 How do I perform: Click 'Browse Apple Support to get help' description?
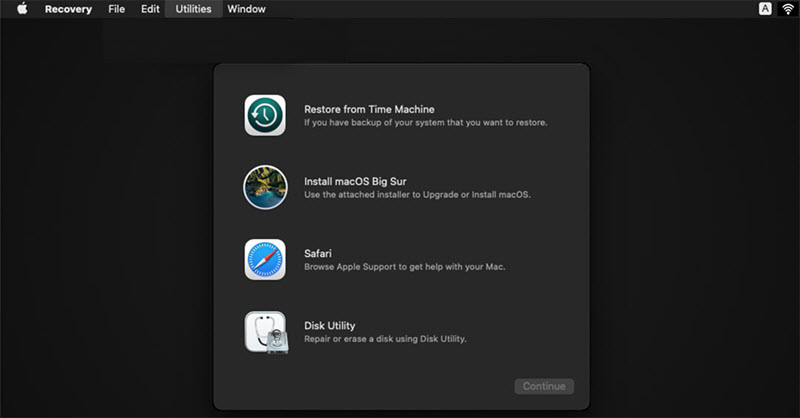tap(405, 267)
